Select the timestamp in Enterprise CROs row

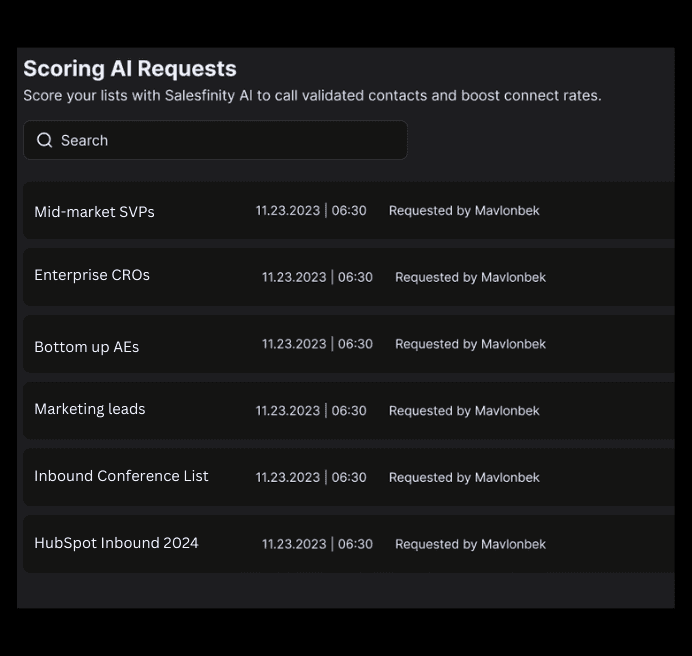(x=317, y=277)
